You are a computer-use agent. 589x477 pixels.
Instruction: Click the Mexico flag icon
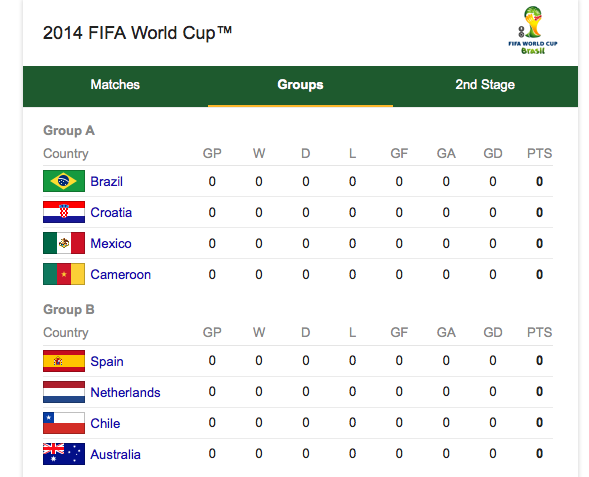[x=64, y=243]
